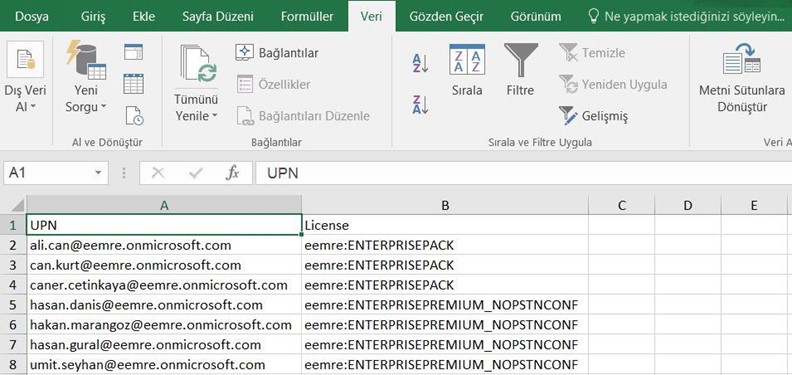Click the Insert Function fx button
The height and width of the screenshot is (375, 792).
(x=232, y=173)
